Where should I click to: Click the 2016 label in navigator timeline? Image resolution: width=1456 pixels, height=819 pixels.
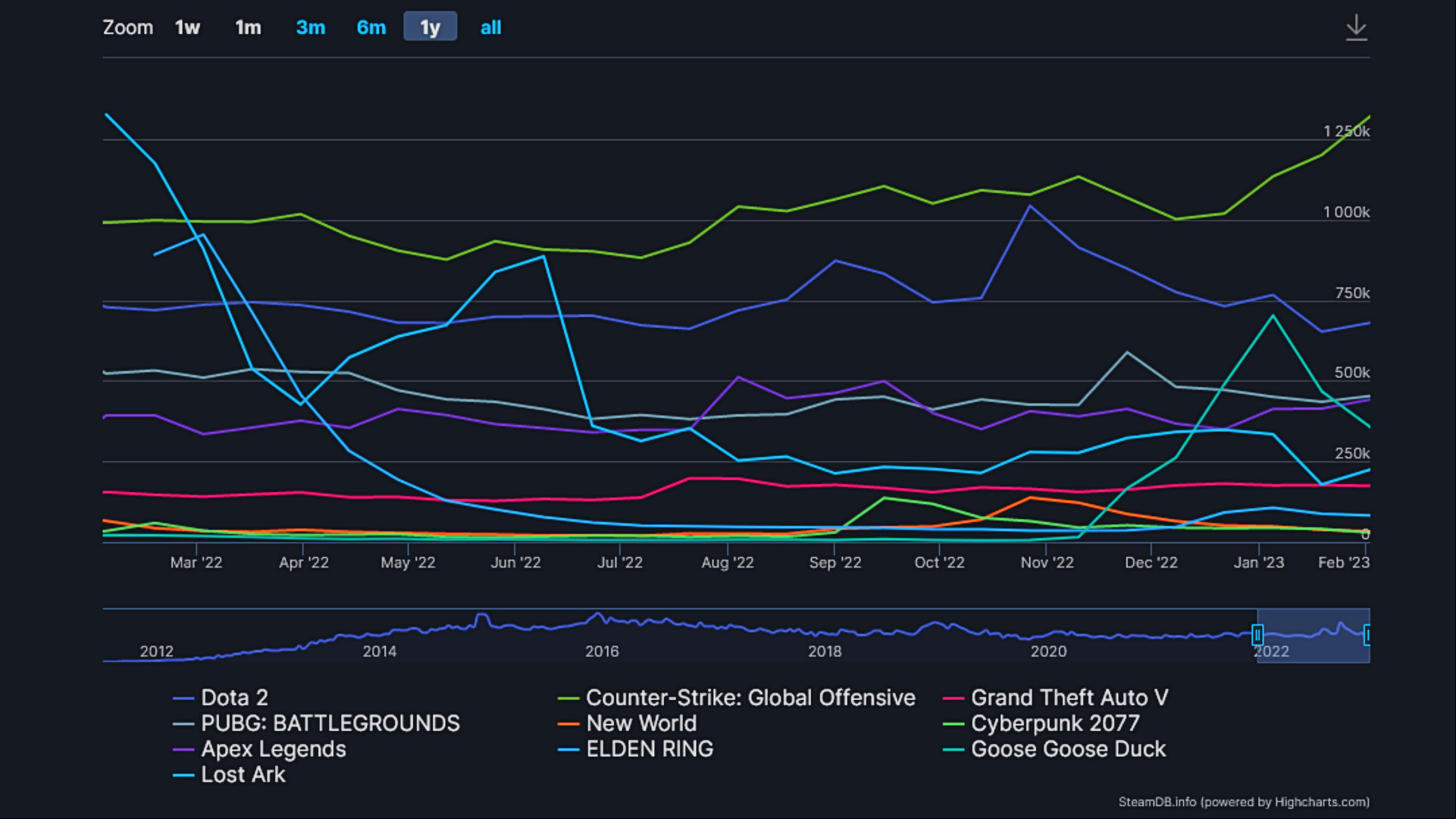602,652
